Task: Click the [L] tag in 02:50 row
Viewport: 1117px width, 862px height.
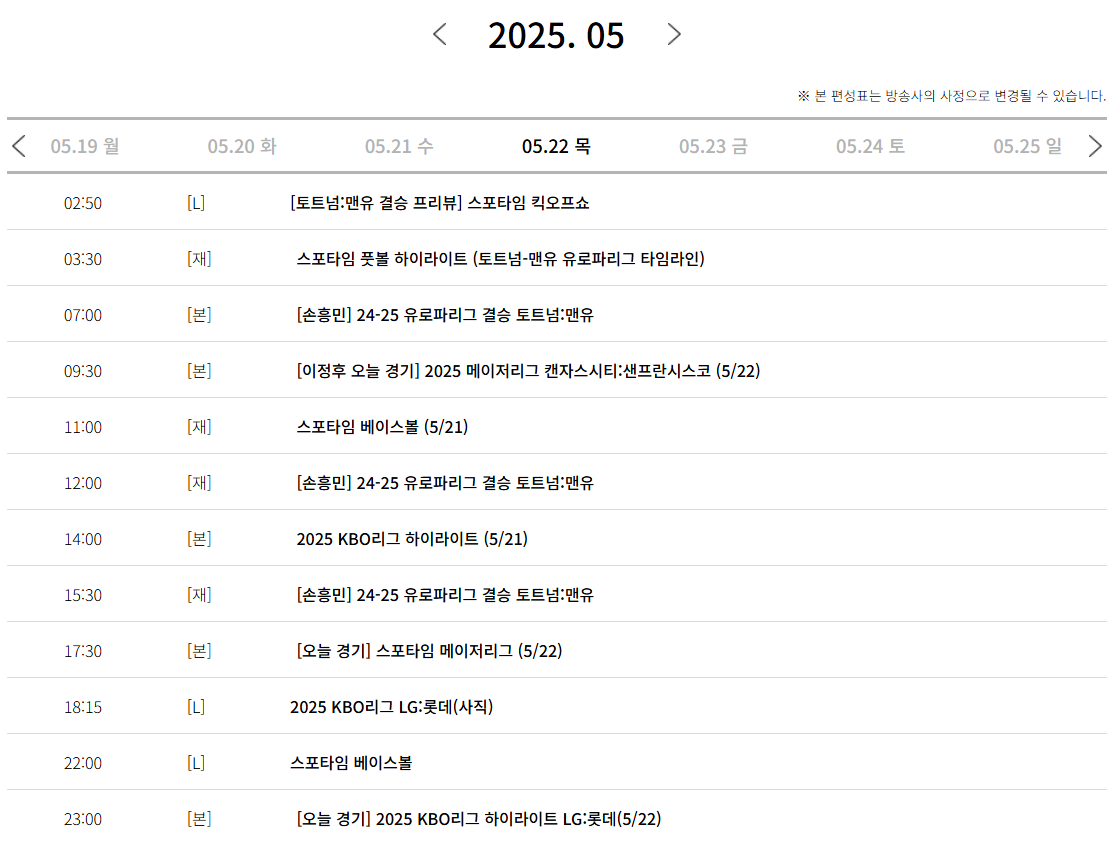Action: [x=196, y=203]
